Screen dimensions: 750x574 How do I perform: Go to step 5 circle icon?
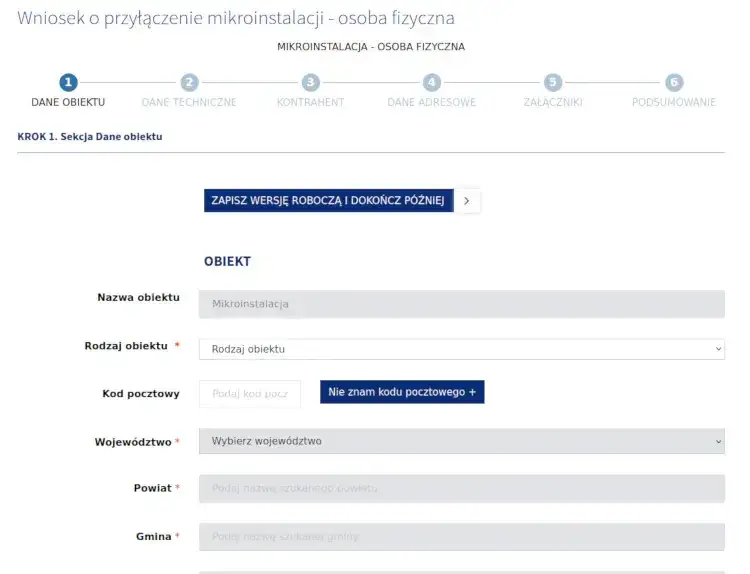[x=553, y=82]
